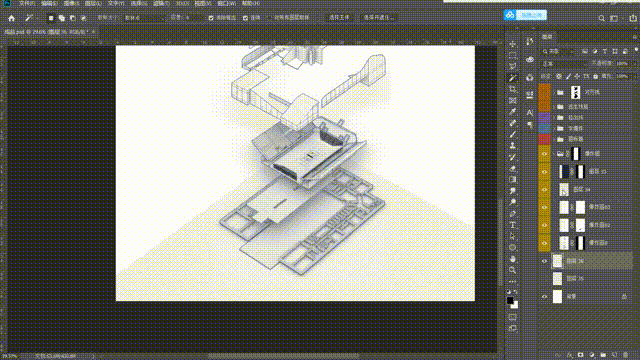Viewport: 640px width, 360px height.
Task: Click the Select Subject button
Action: (x=339, y=18)
